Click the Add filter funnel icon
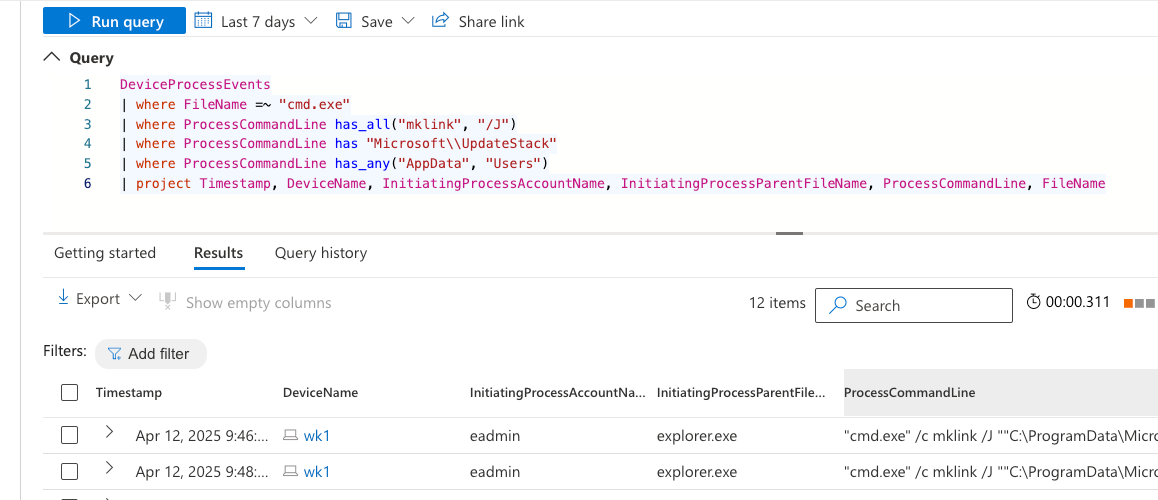The image size is (1158, 500). click(114, 354)
